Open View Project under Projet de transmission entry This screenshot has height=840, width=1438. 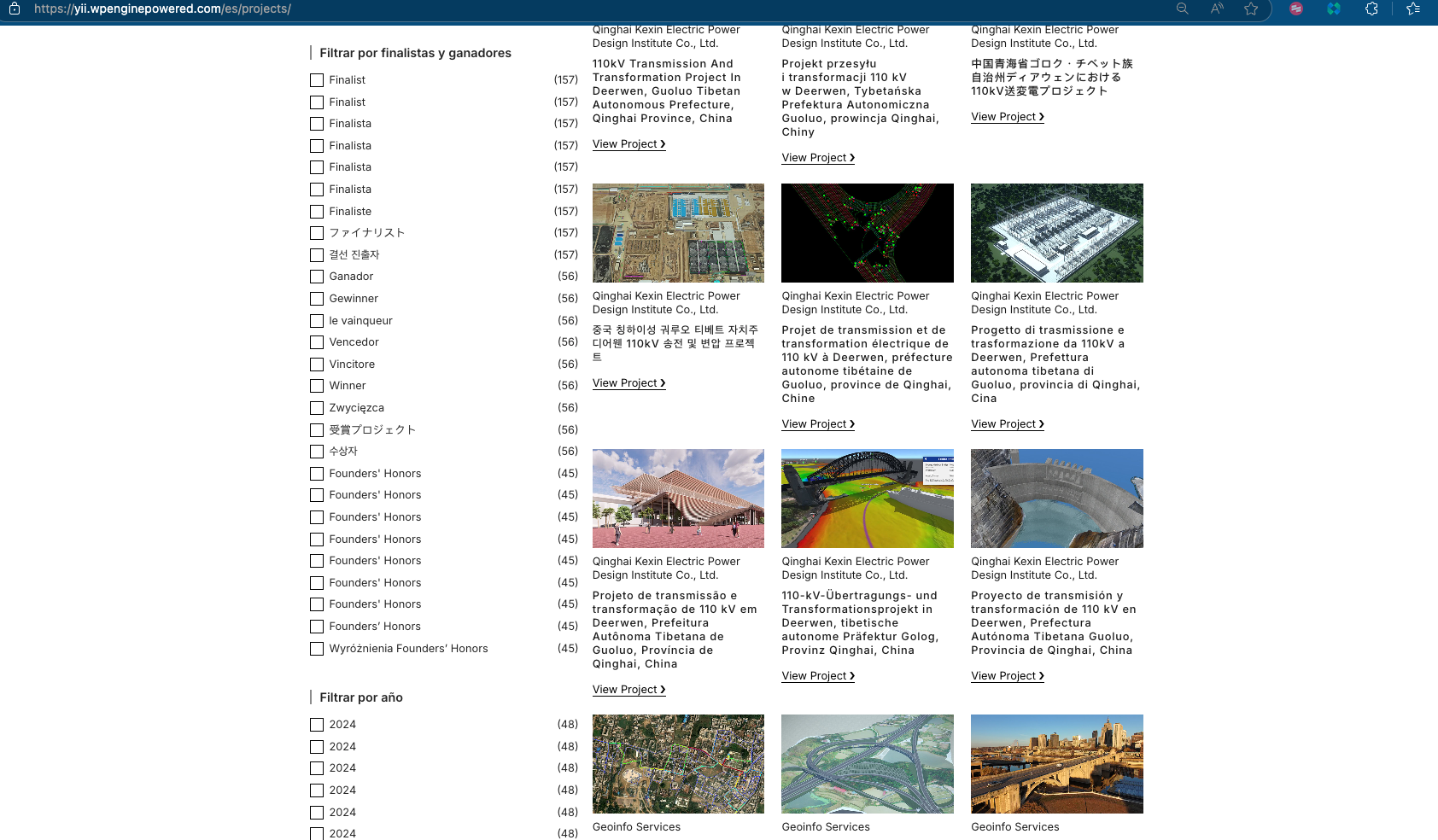coord(818,424)
